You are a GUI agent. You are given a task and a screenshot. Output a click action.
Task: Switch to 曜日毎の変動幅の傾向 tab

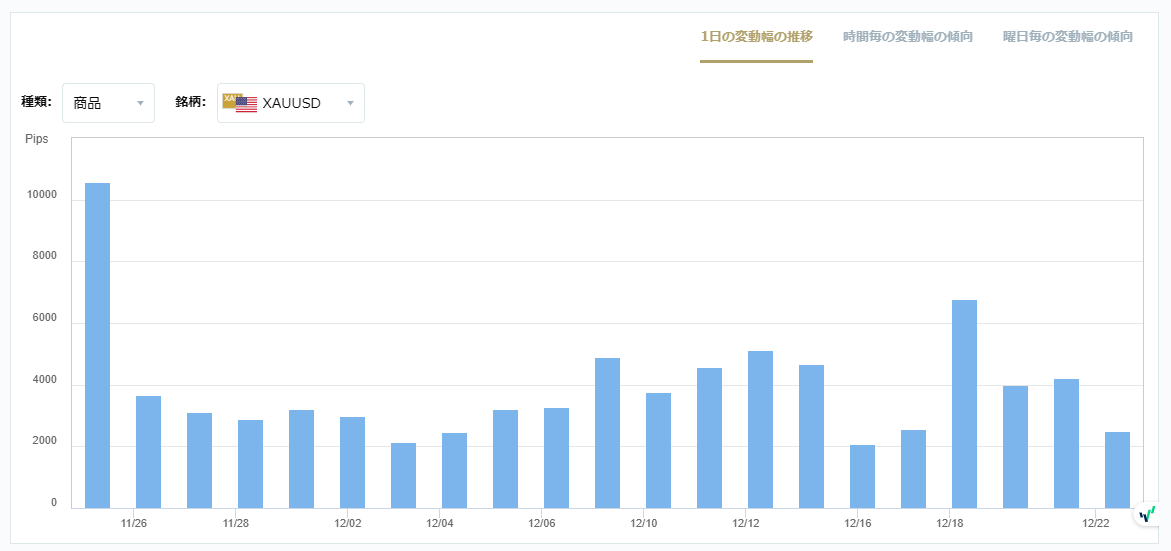[x=1068, y=37]
